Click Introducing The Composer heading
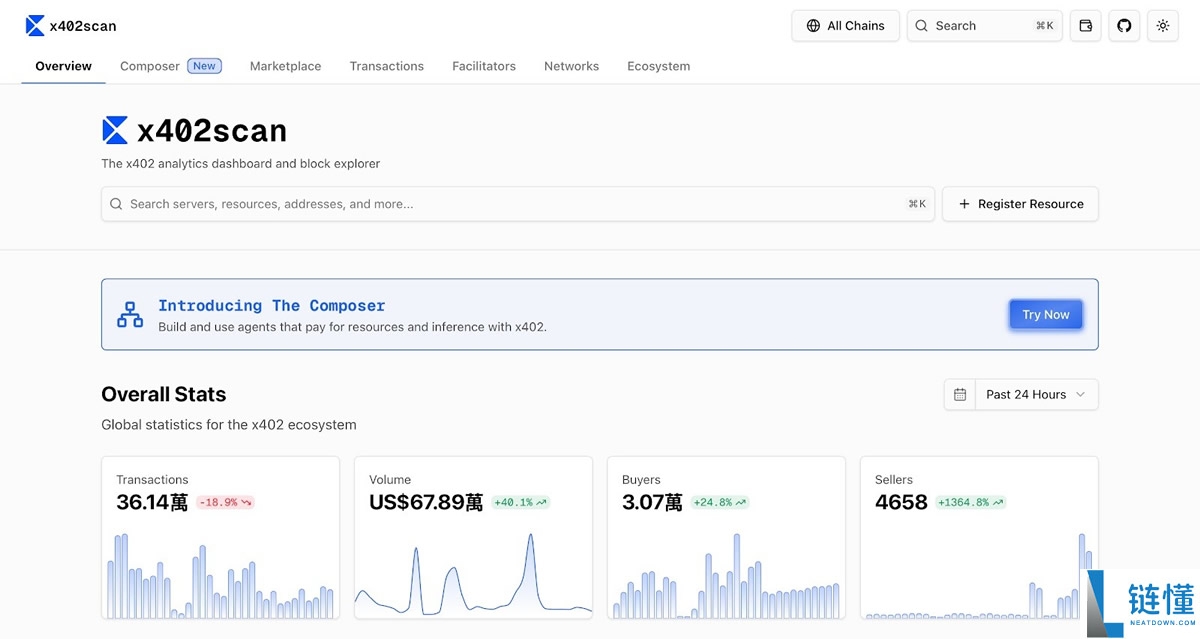The image size is (1200, 639). [x=271, y=306]
